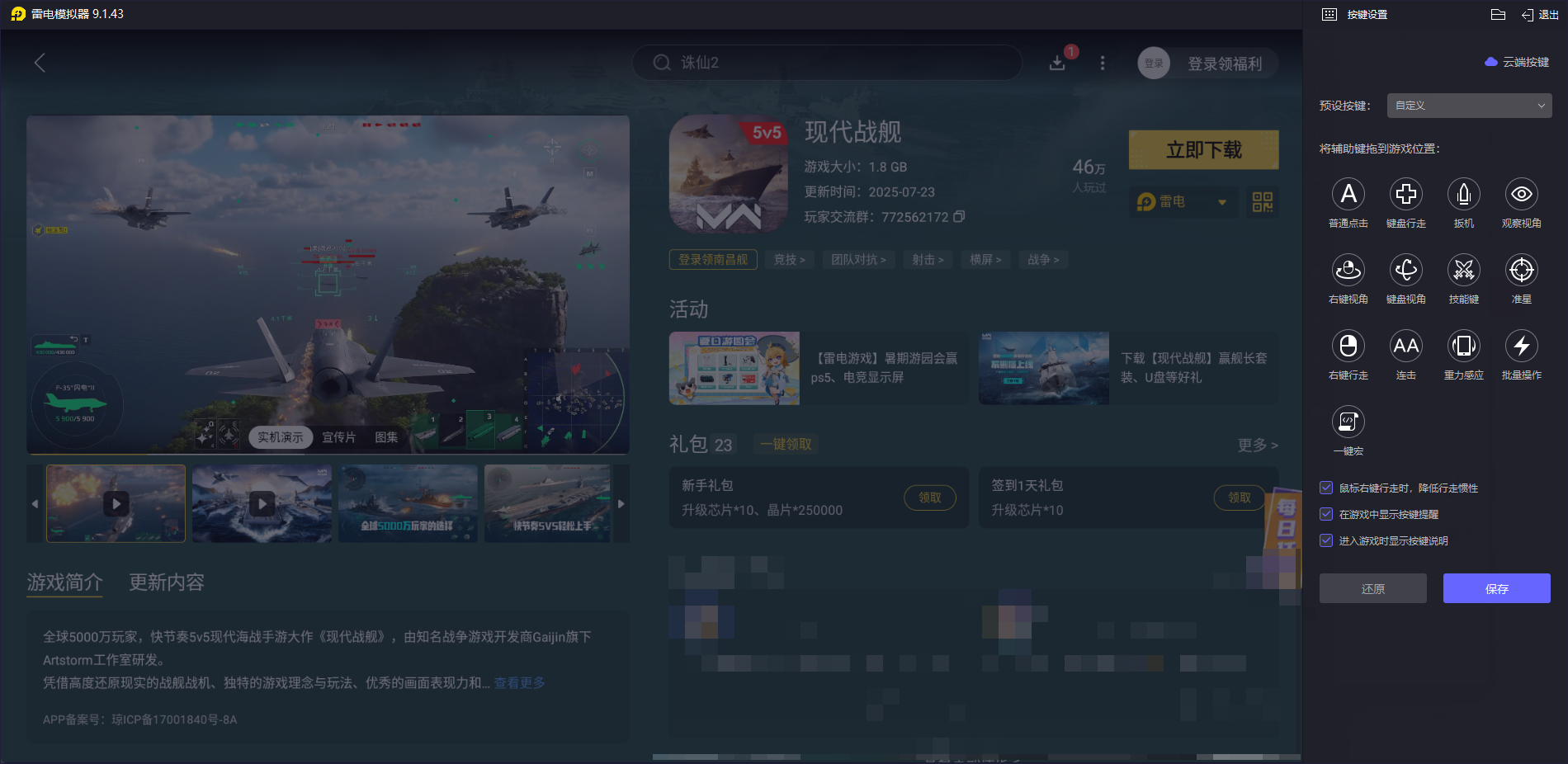The width and height of the screenshot is (1568, 764).
Task: Select the 准星 crosshair icon
Action: click(x=1522, y=270)
